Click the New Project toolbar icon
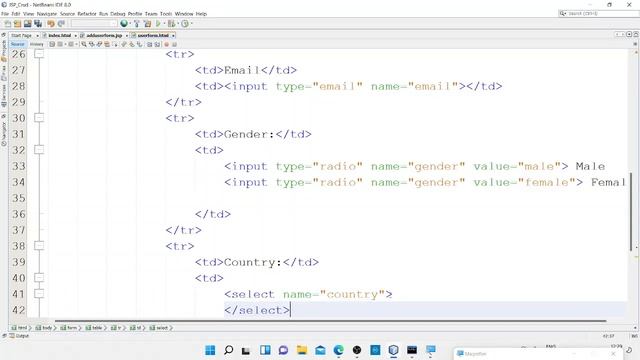This screenshot has height=360, width=640. (18, 24)
